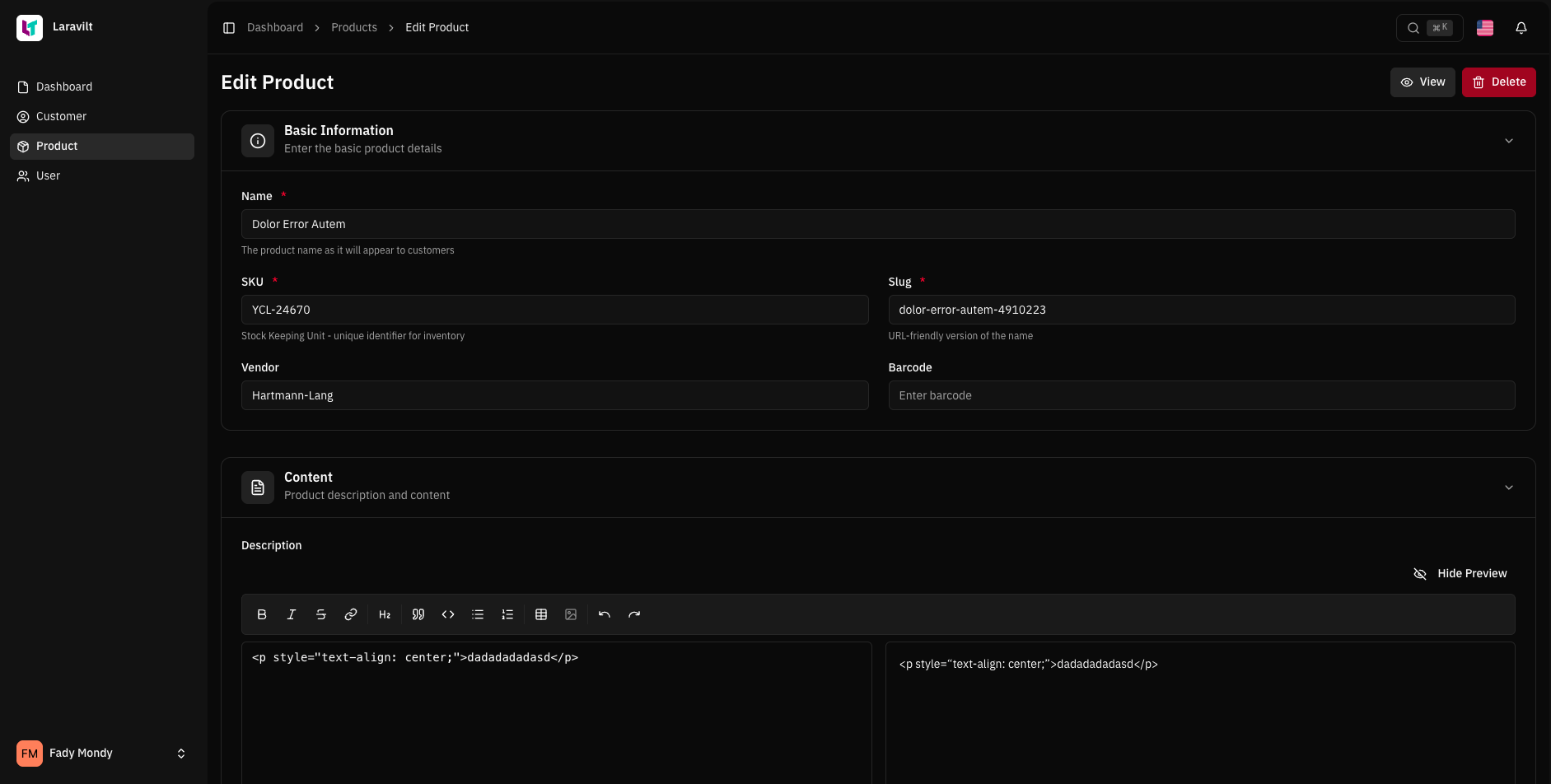Insert a link using the link icon
This screenshot has width=1551, height=784.
[351, 614]
